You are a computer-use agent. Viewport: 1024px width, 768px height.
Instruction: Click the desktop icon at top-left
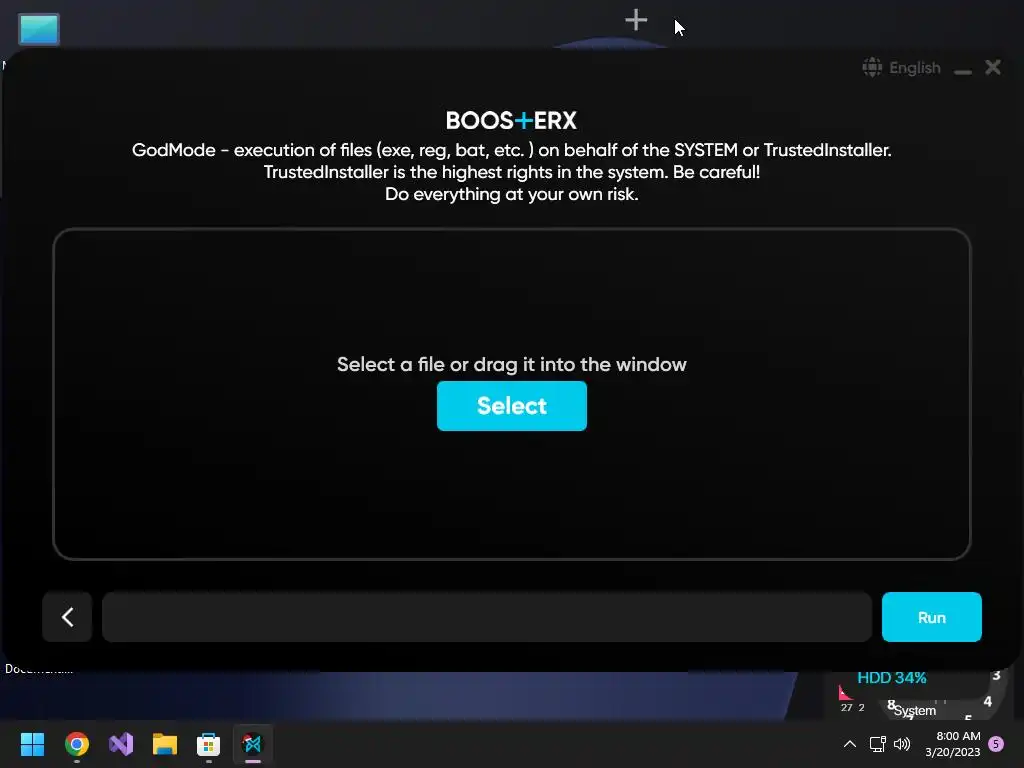click(39, 29)
